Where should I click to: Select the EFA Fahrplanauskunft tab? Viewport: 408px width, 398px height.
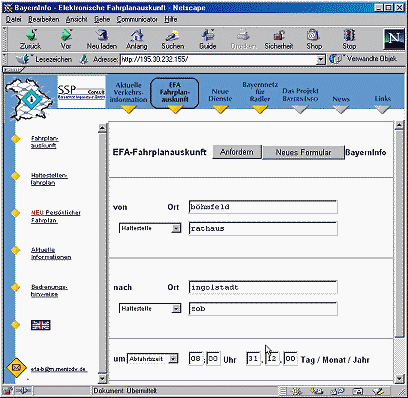point(175,92)
